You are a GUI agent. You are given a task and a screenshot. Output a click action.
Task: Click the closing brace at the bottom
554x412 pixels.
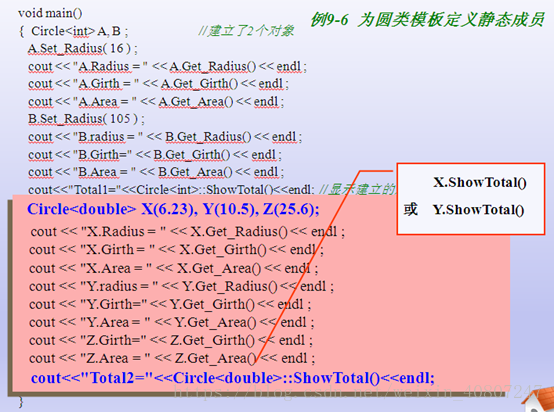21,402
